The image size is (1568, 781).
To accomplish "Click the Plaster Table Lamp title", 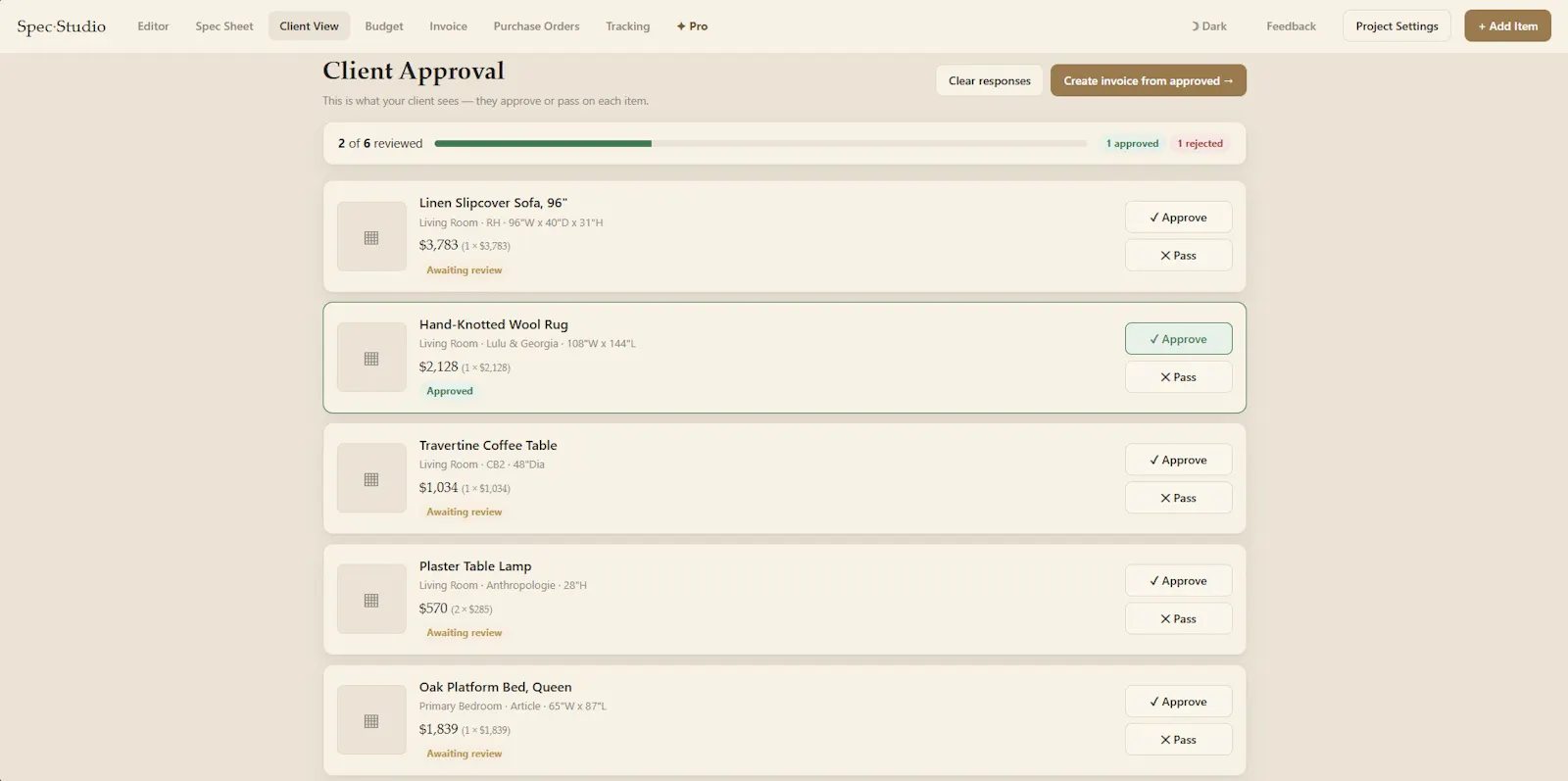I will 475,566.
